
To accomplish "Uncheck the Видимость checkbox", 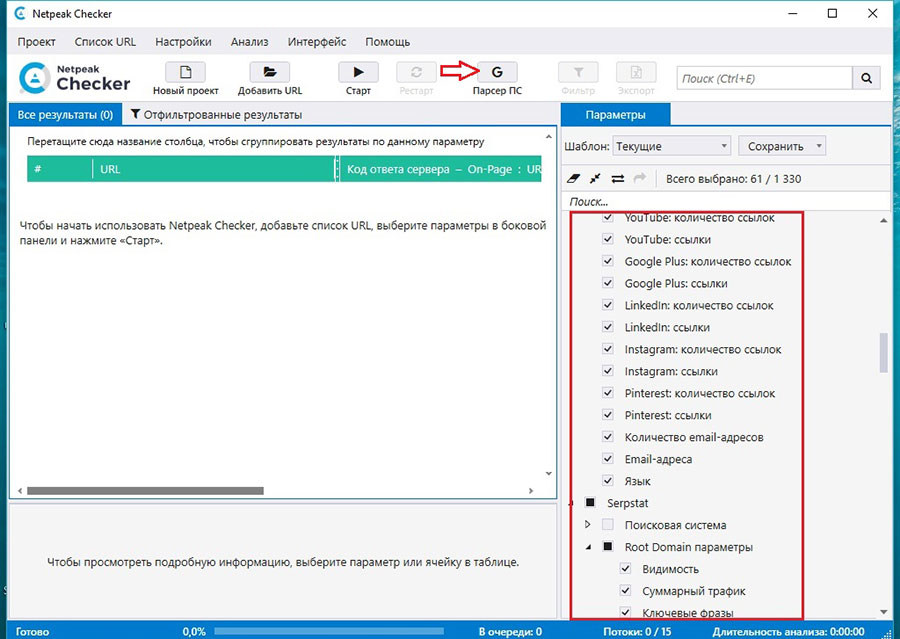I will 626,568.
